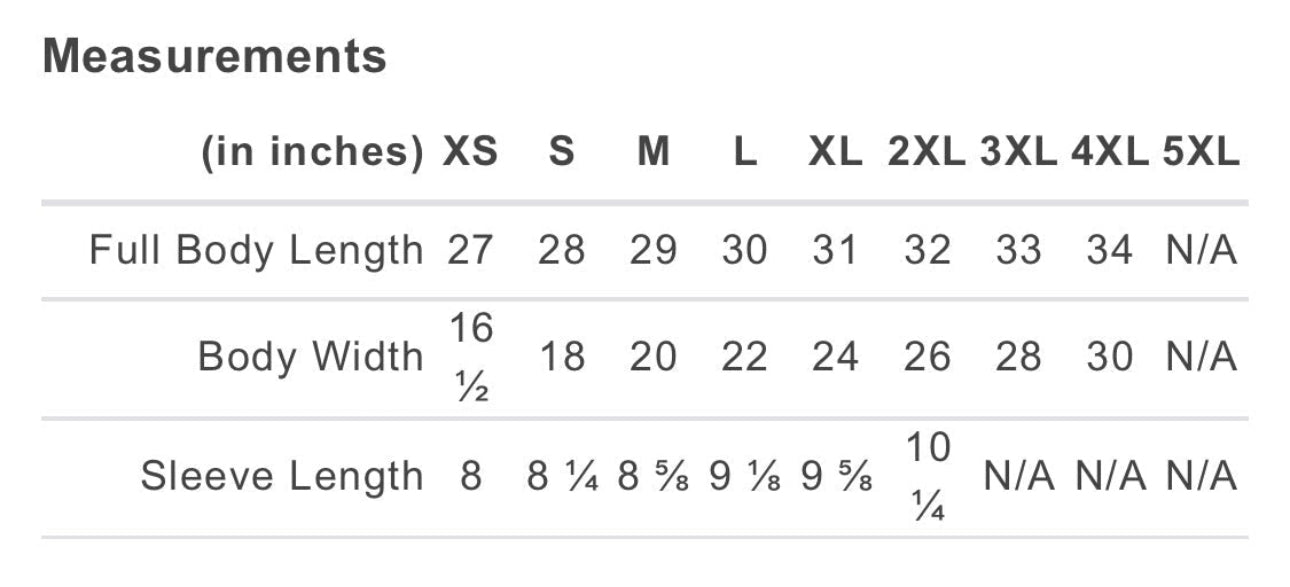Select the XS column header

[470, 153]
